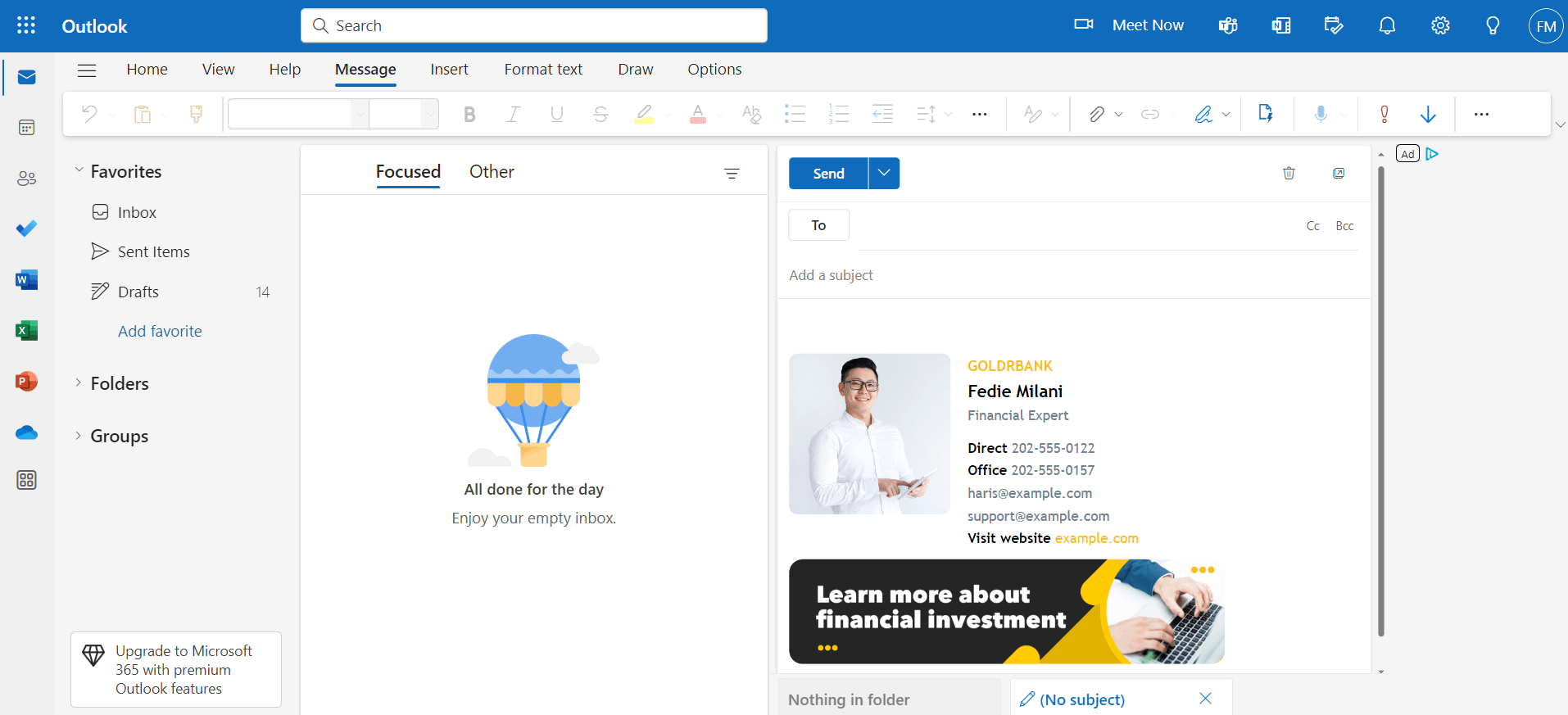The width and height of the screenshot is (1568, 715).
Task: Open the Format text ribbon tab
Action: [543, 70]
